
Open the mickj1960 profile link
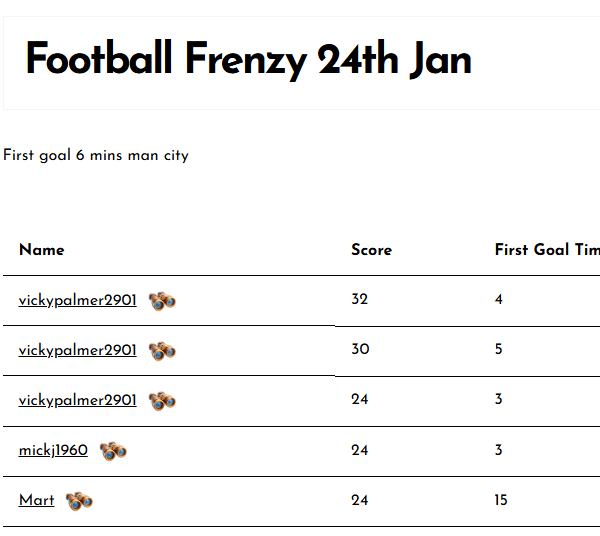pyautogui.click(x=53, y=450)
